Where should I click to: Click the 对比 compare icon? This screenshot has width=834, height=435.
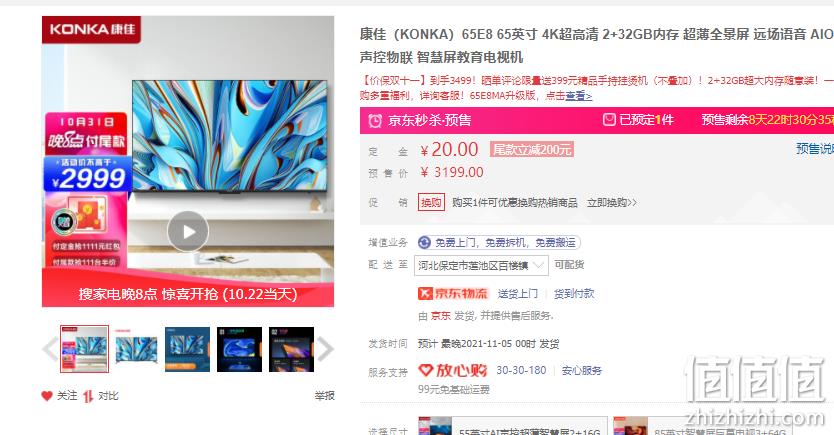pos(88,396)
